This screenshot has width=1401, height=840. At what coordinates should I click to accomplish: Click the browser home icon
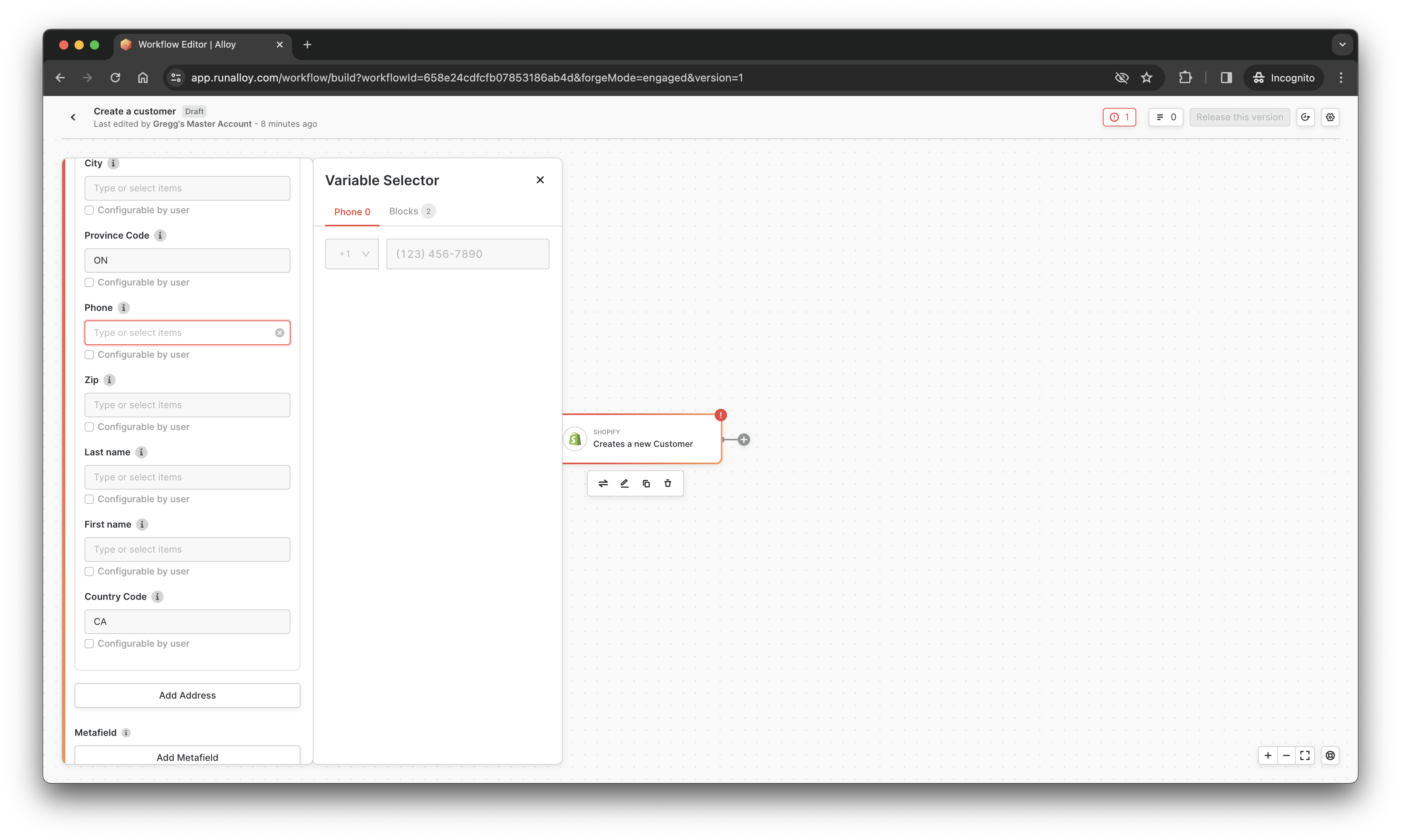click(x=143, y=78)
